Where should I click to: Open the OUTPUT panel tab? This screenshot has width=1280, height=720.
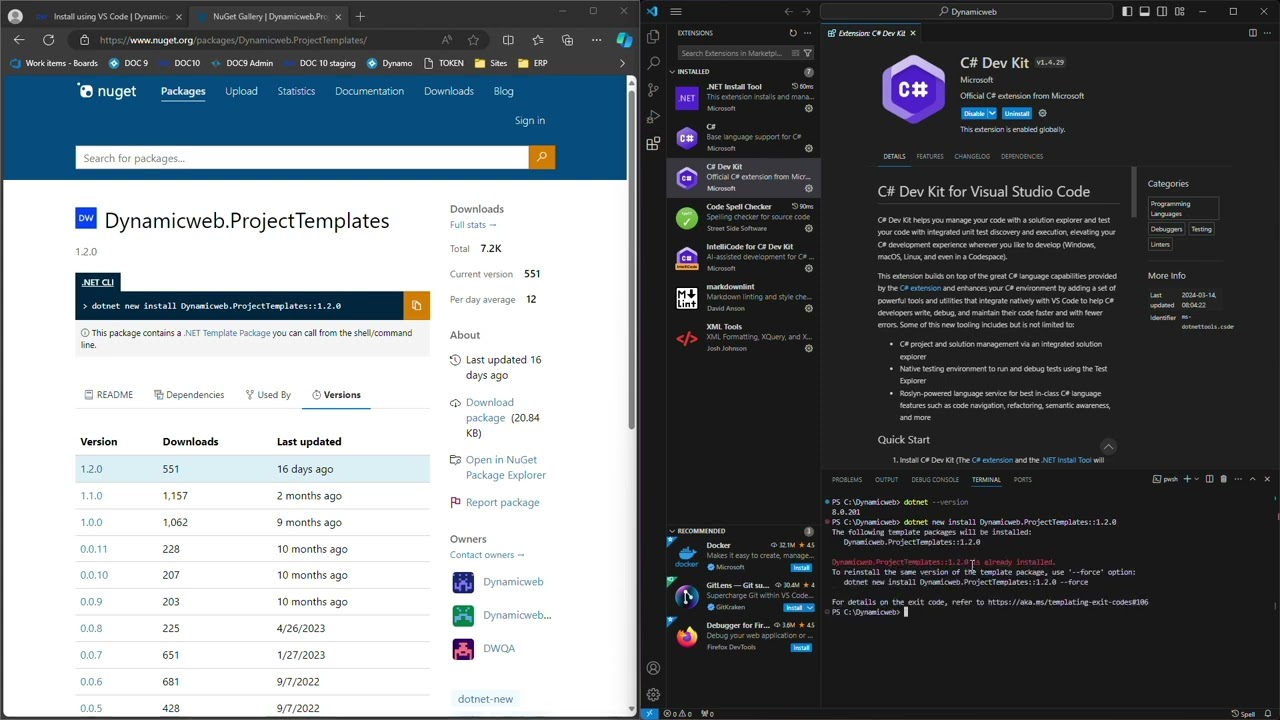[887, 480]
